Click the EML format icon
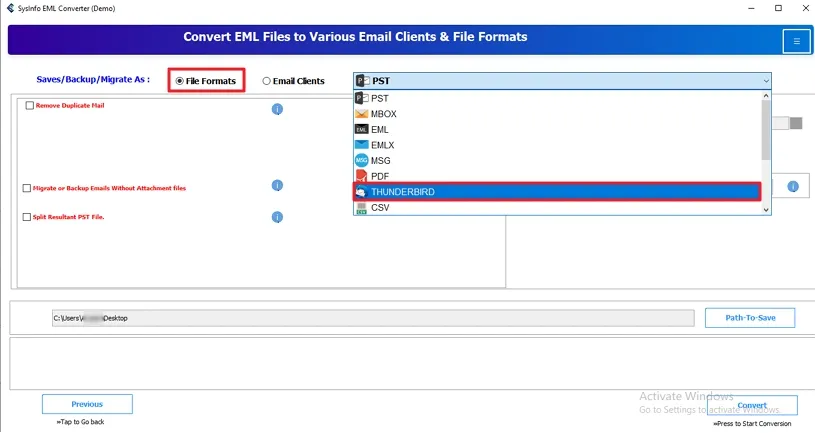The width and height of the screenshot is (815, 433). point(362,129)
